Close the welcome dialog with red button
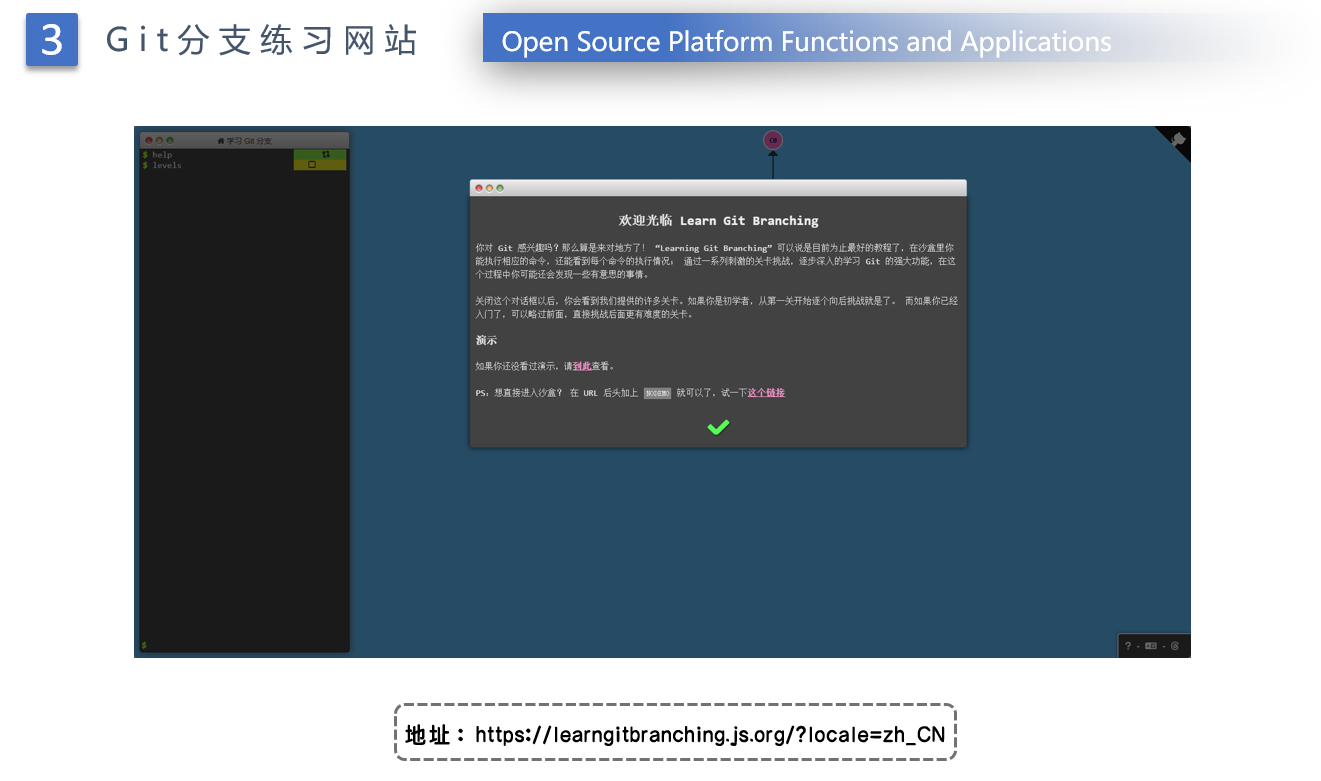Image resolution: width=1321 pixels, height=781 pixels. pos(479,188)
